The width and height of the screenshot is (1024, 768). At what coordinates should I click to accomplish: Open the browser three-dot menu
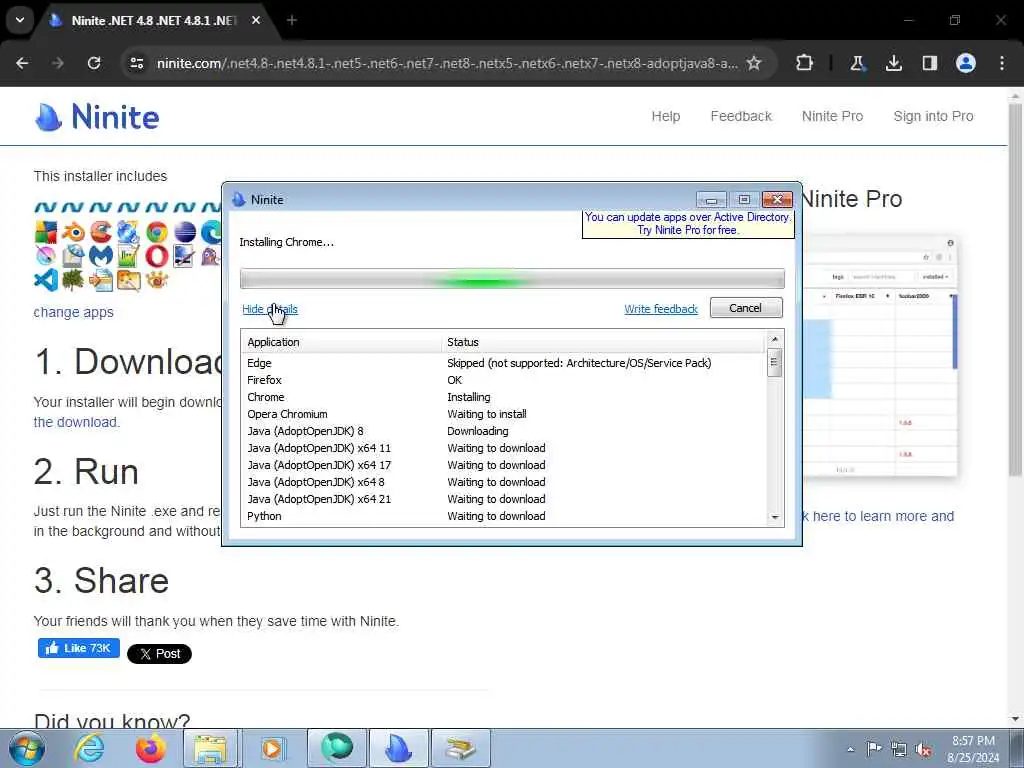tap(1002, 63)
